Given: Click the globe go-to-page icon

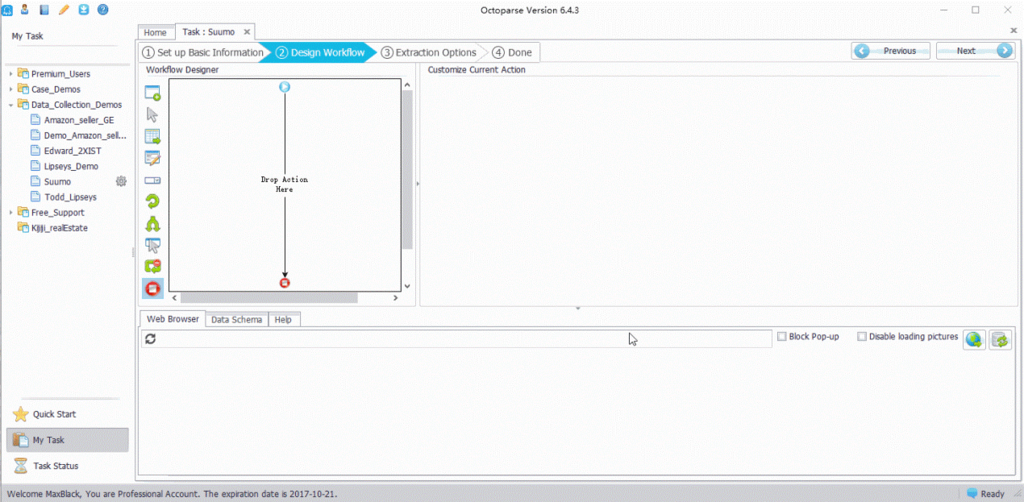Looking at the screenshot, I should (974, 339).
